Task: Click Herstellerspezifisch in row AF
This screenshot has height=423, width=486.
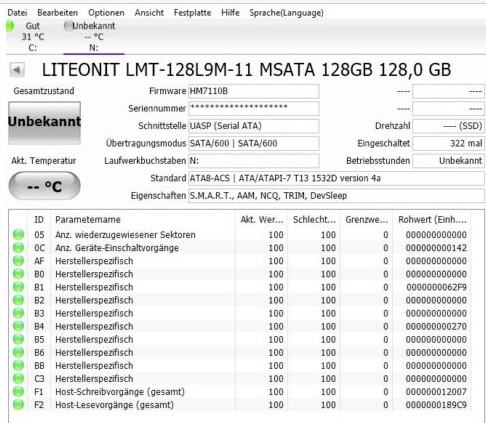Action: click(x=94, y=261)
